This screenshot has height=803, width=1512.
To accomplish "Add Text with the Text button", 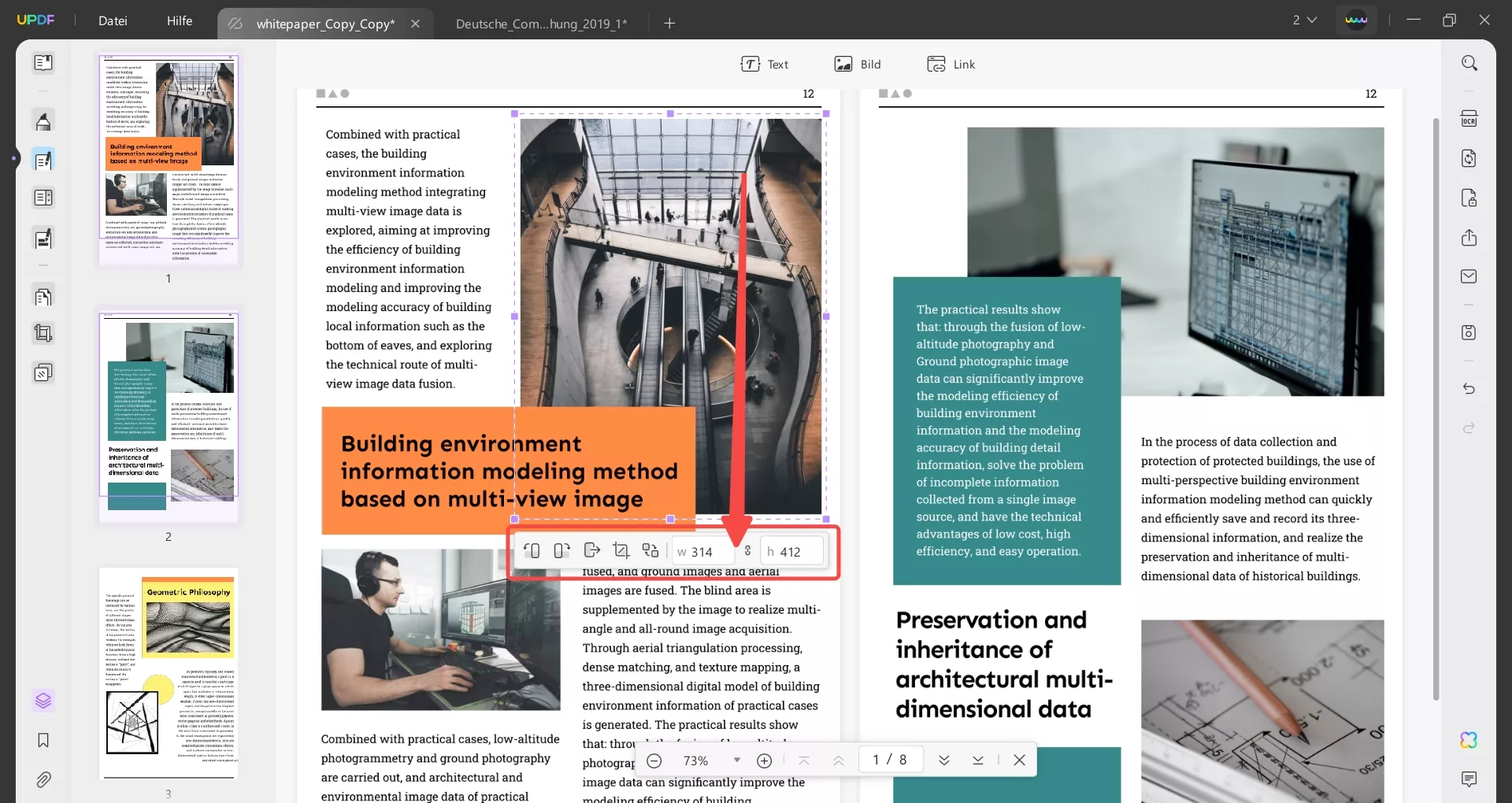I will [765, 64].
